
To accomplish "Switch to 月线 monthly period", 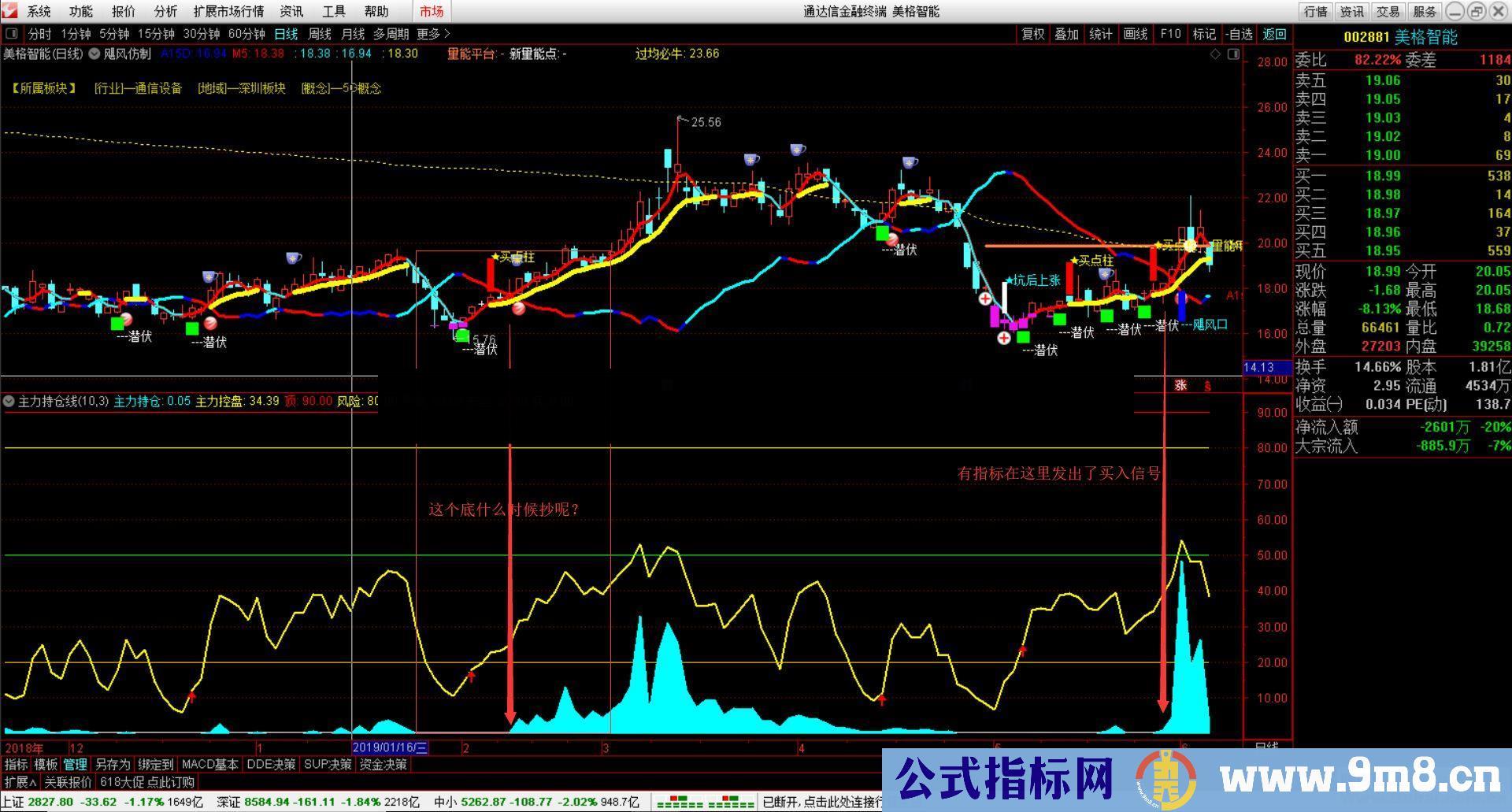I will coord(353,34).
